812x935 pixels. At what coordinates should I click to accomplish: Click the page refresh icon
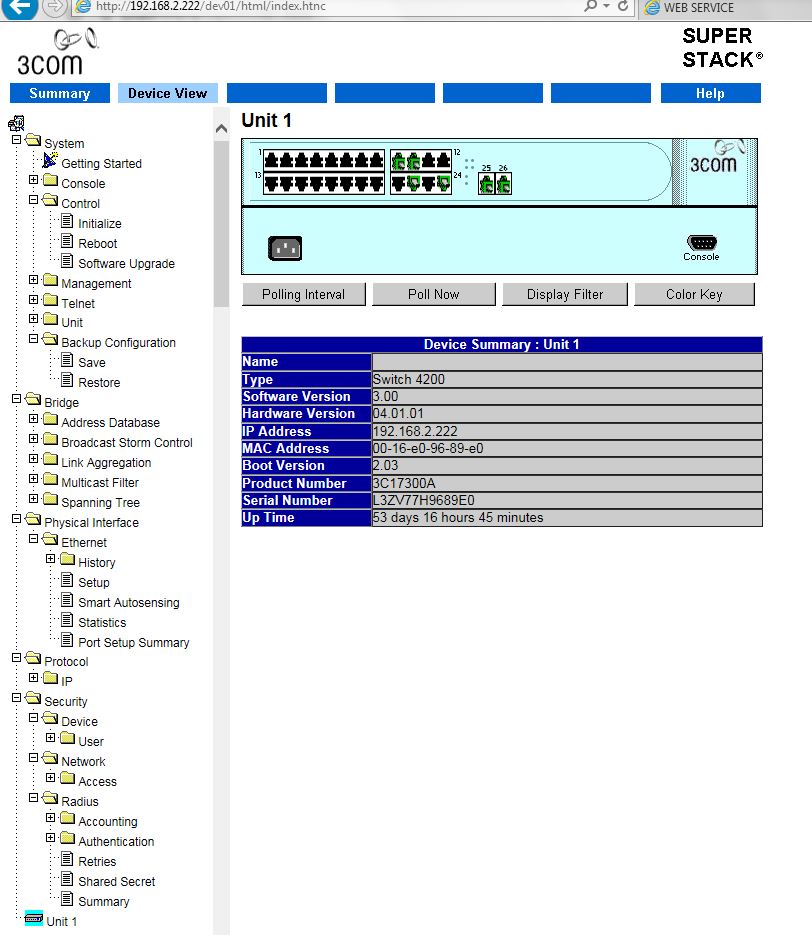pos(623,6)
